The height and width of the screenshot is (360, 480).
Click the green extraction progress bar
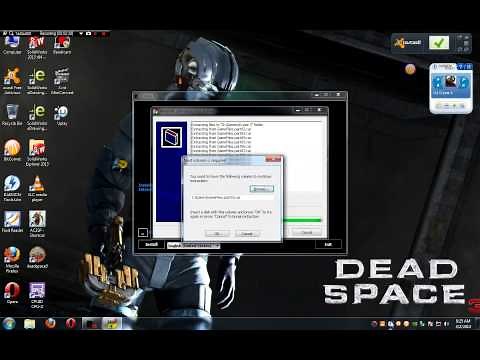pyautogui.click(x=302, y=220)
